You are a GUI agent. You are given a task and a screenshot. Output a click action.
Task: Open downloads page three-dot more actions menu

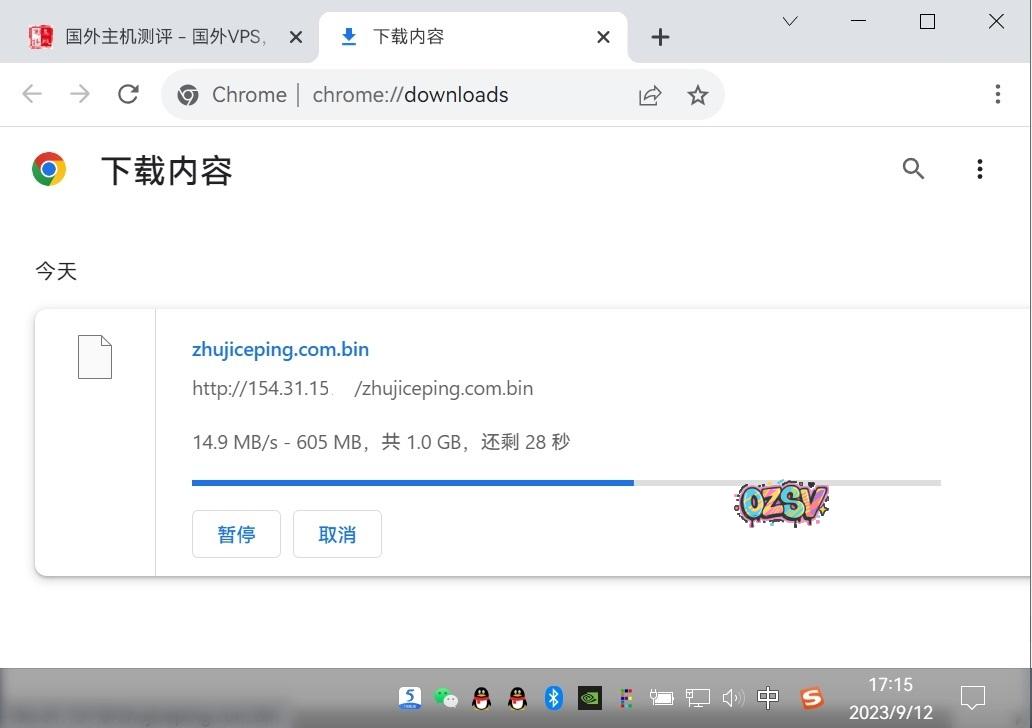tap(979, 169)
